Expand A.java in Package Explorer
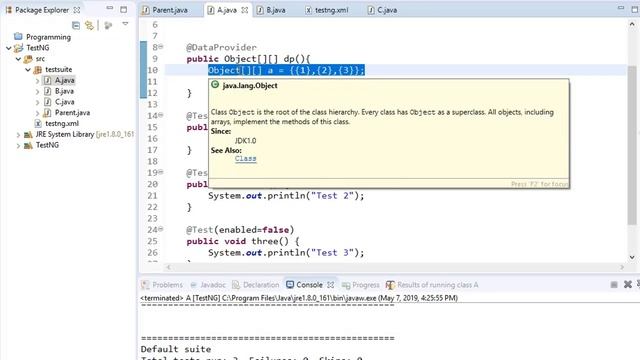The width and height of the screenshot is (640, 360). [37, 80]
